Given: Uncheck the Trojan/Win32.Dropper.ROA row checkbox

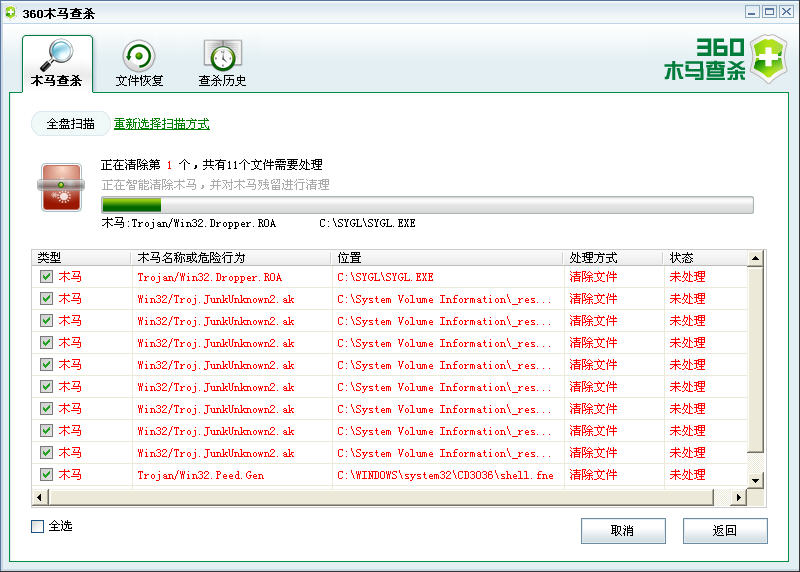Looking at the screenshot, I should coord(46,277).
